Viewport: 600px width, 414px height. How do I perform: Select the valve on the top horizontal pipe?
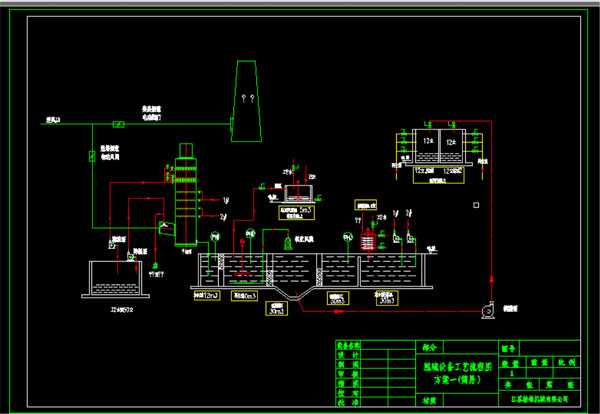point(118,124)
